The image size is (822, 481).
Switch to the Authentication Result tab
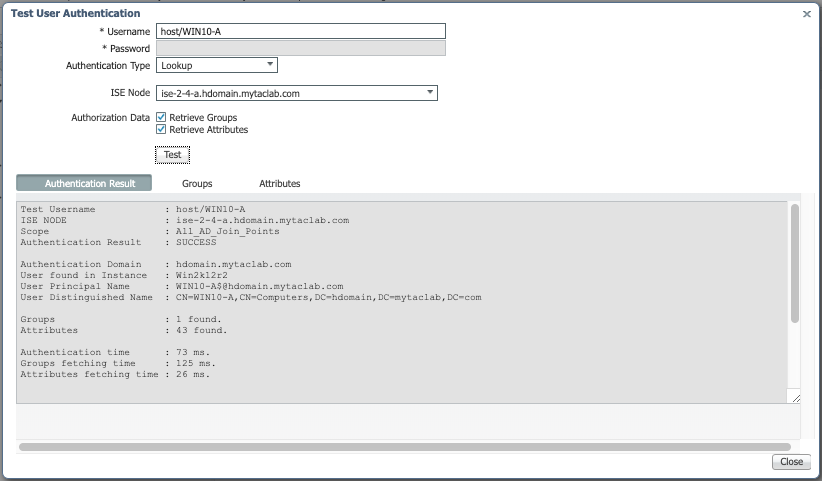[84, 183]
